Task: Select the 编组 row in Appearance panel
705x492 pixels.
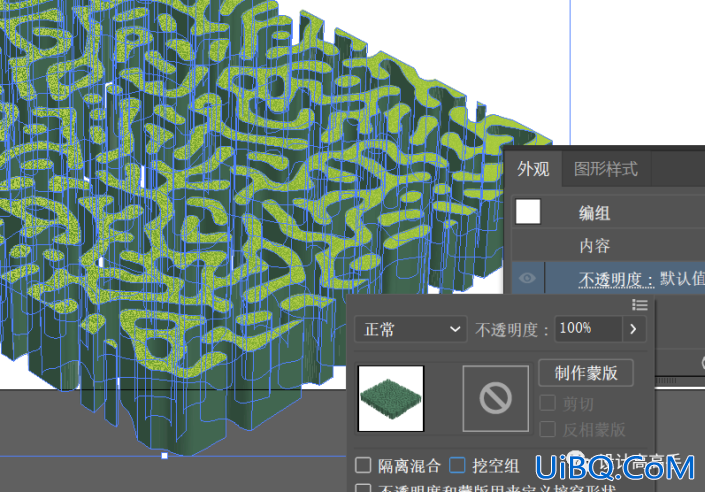Action: click(608, 212)
